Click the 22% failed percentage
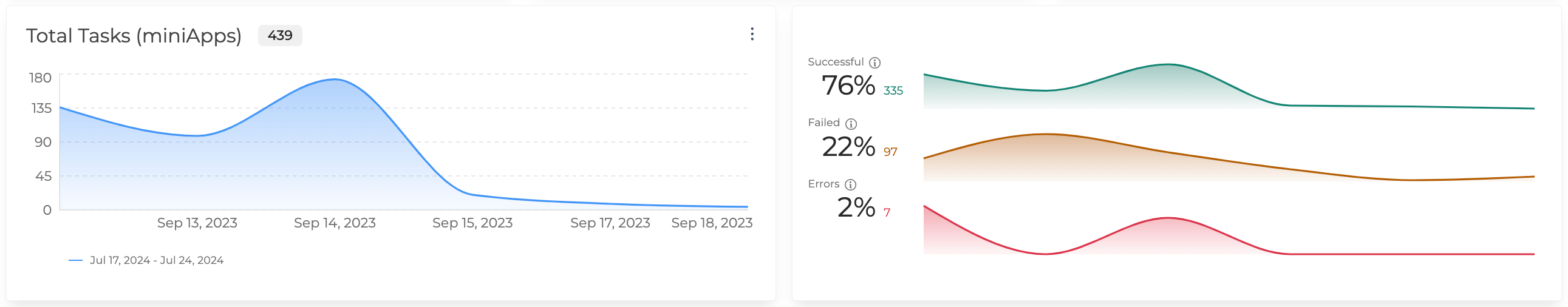Screen dimensions: 1568x307 [848, 147]
